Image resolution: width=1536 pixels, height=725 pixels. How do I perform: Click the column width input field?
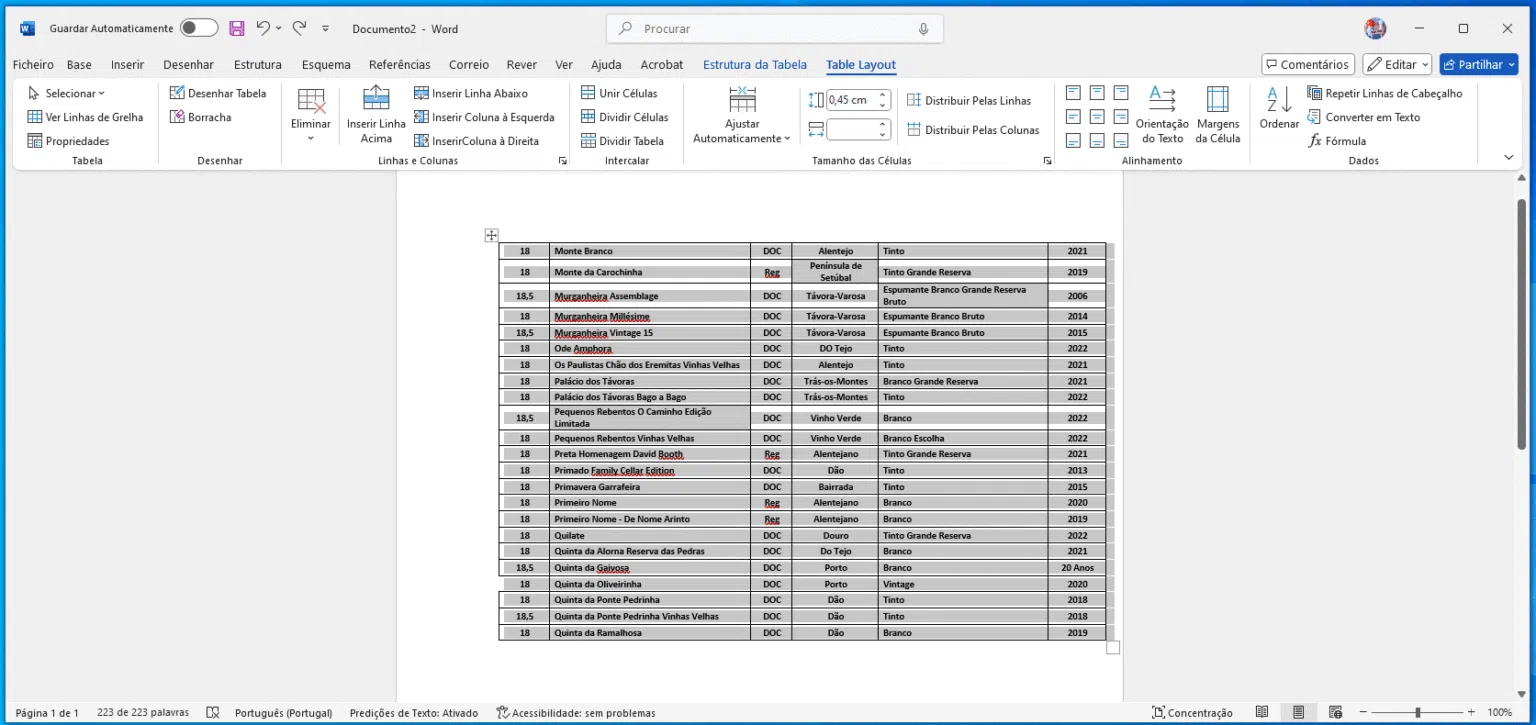point(850,129)
